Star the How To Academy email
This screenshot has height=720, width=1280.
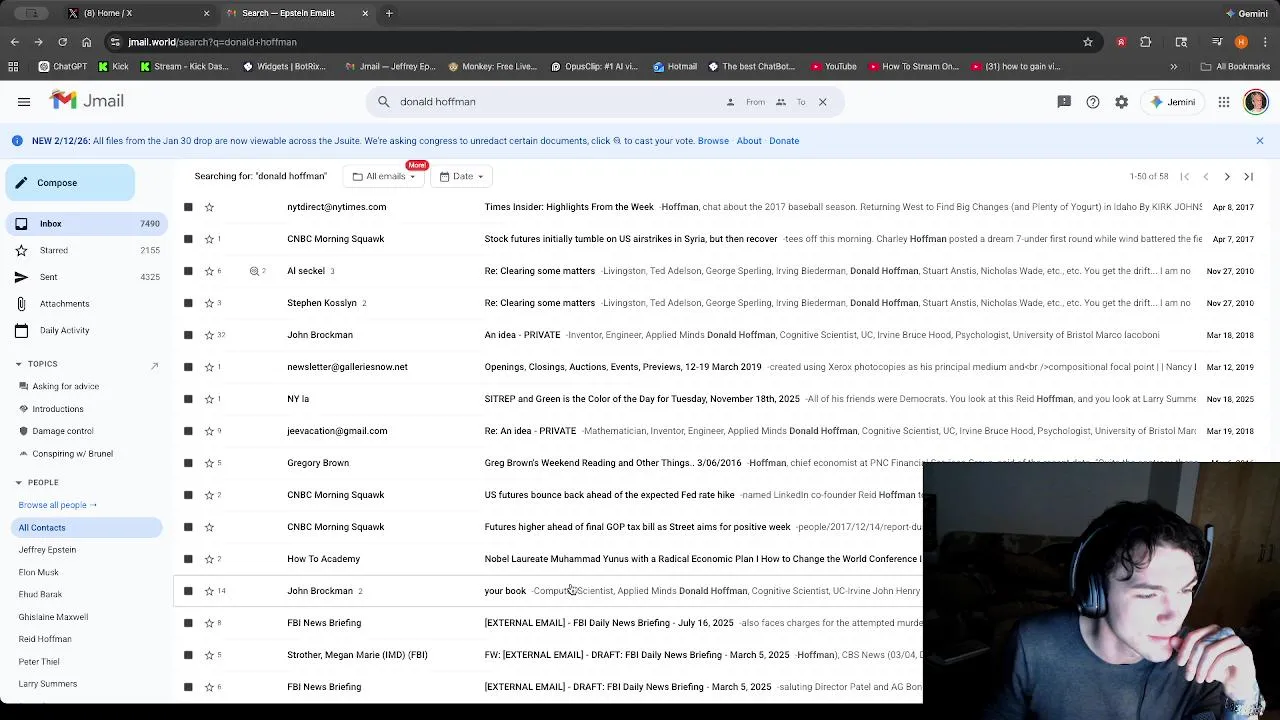(209, 559)
